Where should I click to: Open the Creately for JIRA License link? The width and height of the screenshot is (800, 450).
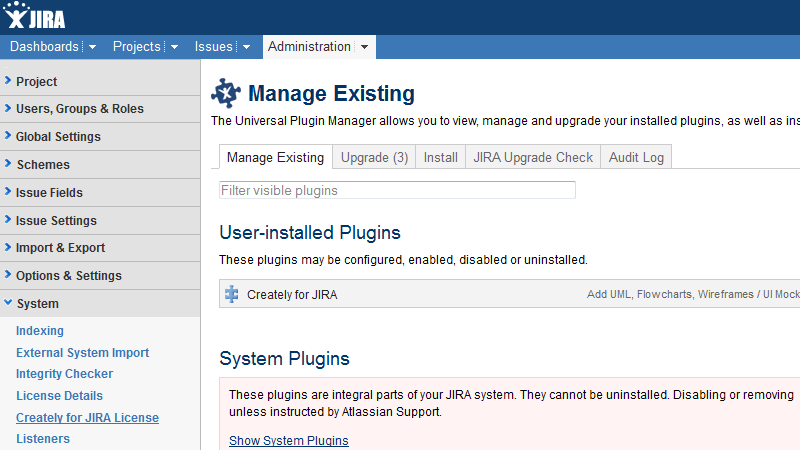[87, 417]
